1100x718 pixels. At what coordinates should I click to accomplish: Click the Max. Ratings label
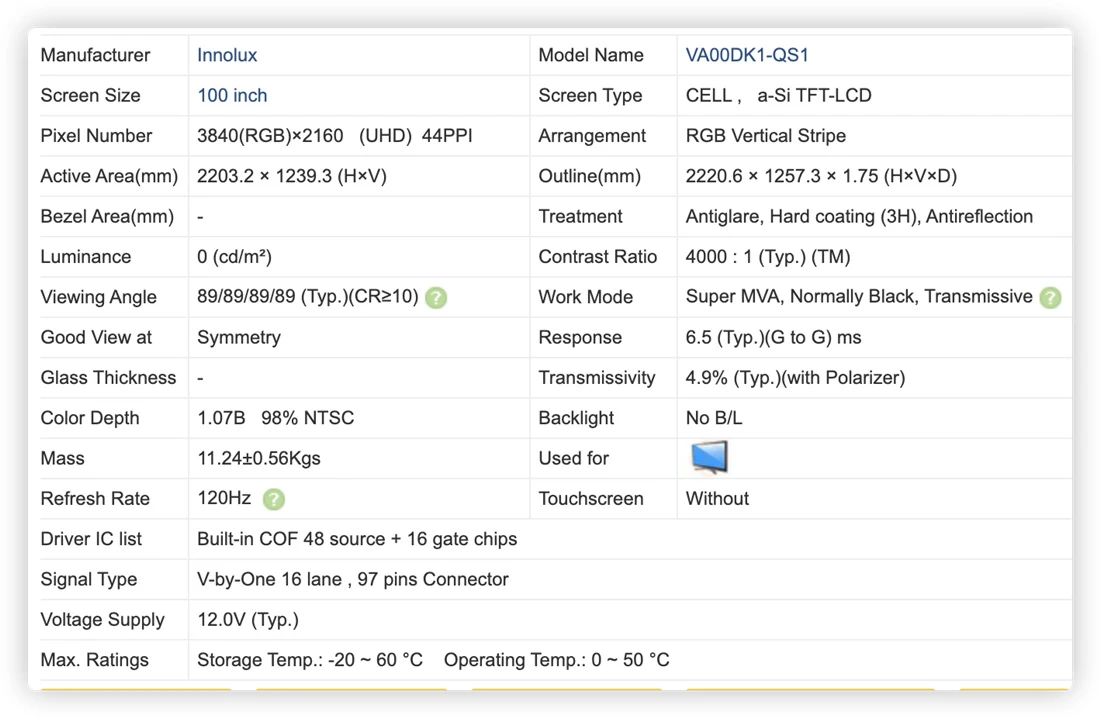[95, 660]
